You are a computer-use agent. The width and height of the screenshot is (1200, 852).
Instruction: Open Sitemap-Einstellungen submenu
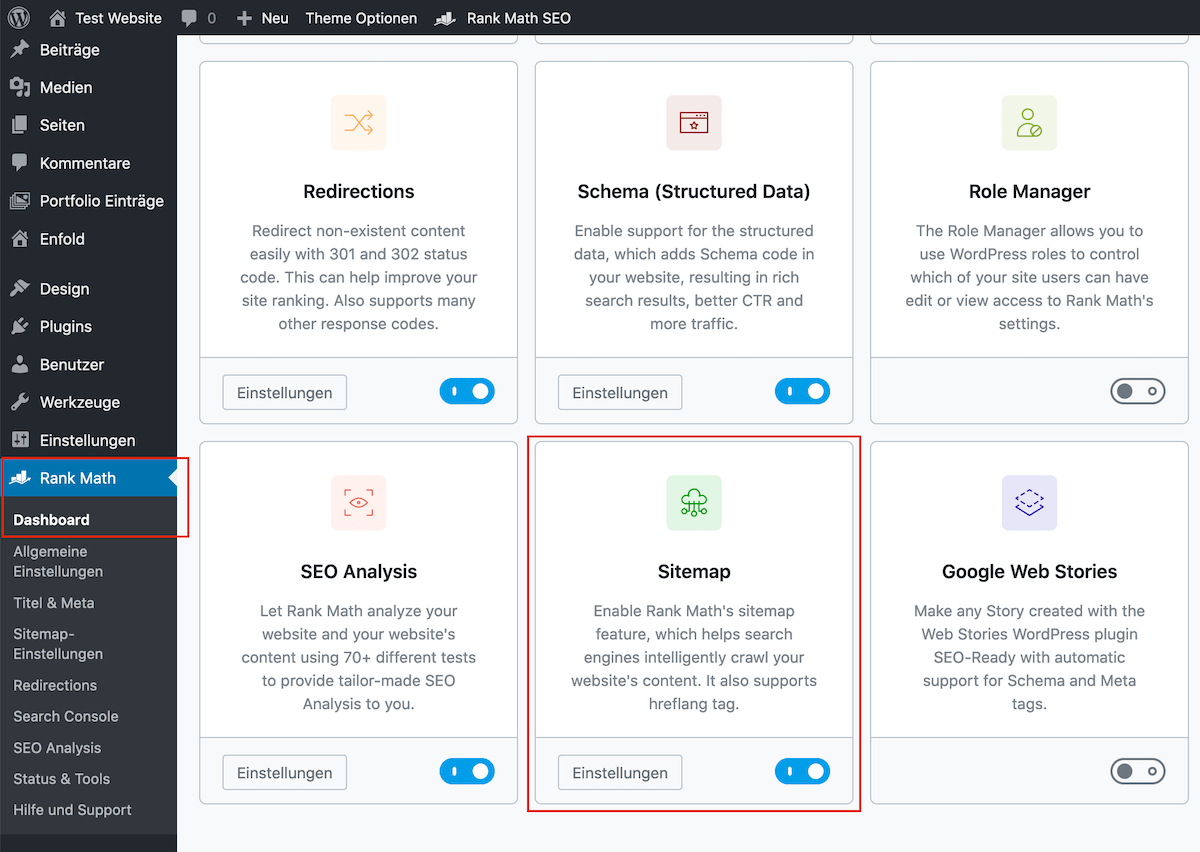[58, 644]
